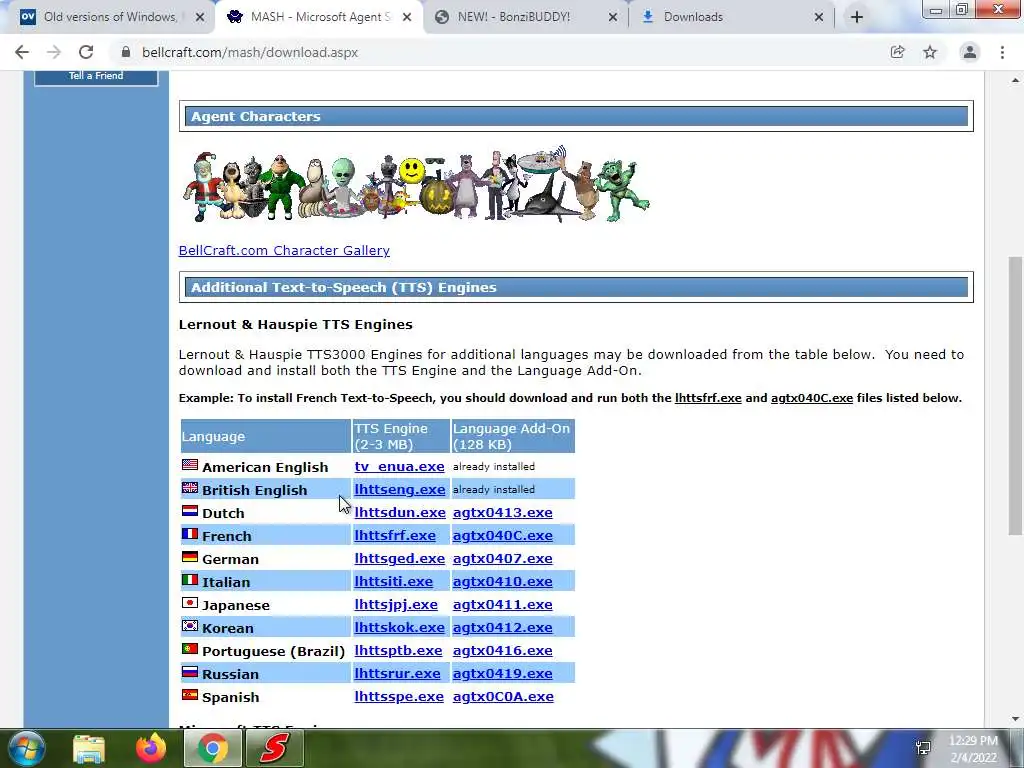Screen dimensions: 1024x768
Task: Click the German flag icon
Action: coord(190,557)
